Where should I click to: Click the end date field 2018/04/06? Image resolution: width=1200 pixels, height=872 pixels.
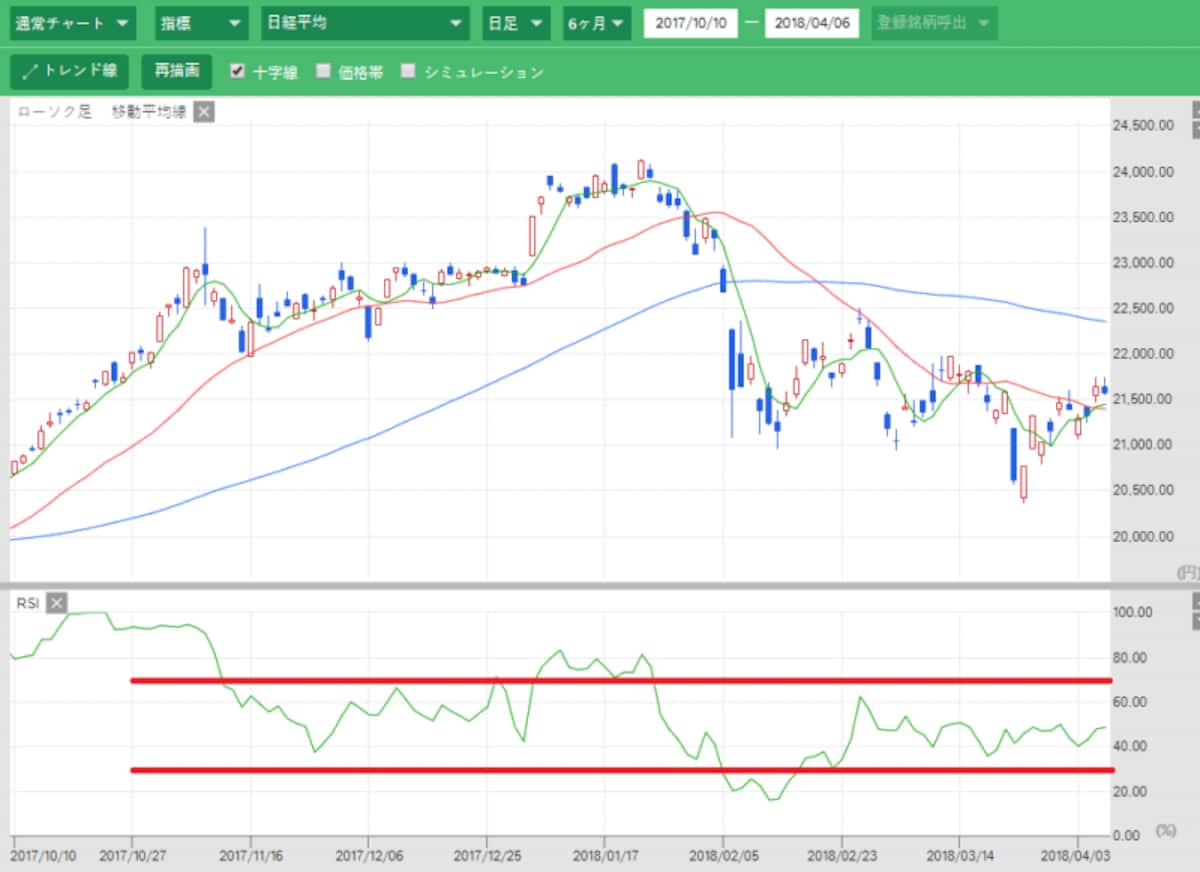tap(812, 23)
